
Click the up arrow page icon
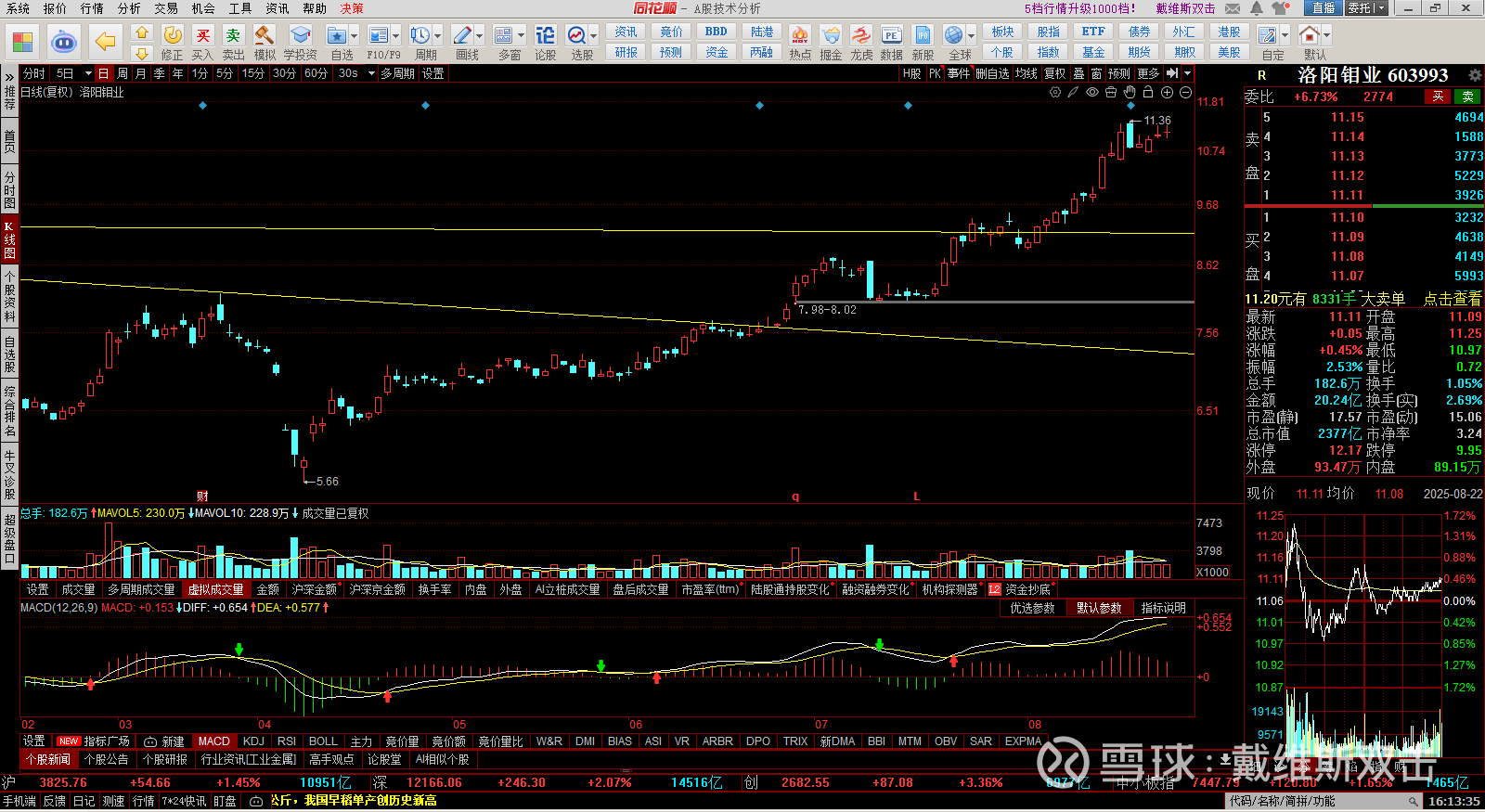click(142, 32)
